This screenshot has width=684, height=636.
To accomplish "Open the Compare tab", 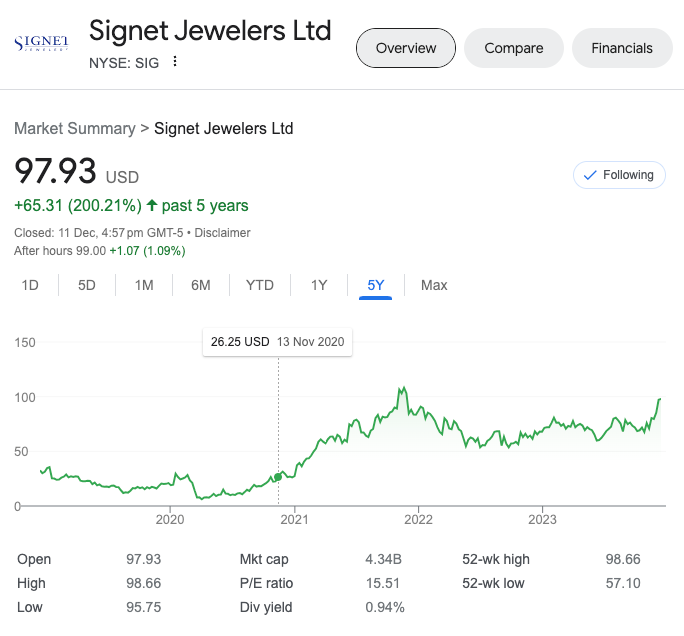I will tap(514, 48).
